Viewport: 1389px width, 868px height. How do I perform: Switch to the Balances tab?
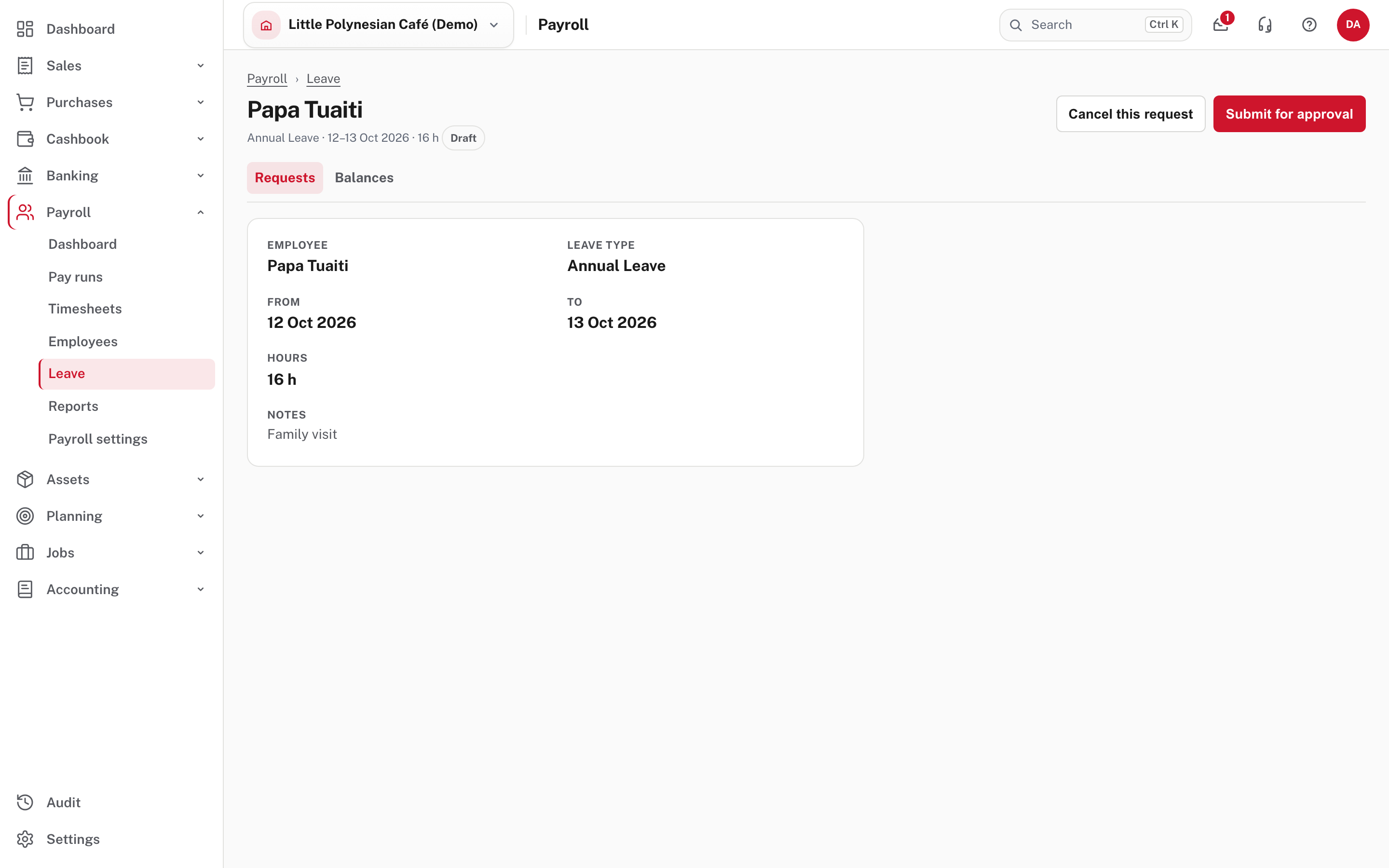(x=364, y=178)
